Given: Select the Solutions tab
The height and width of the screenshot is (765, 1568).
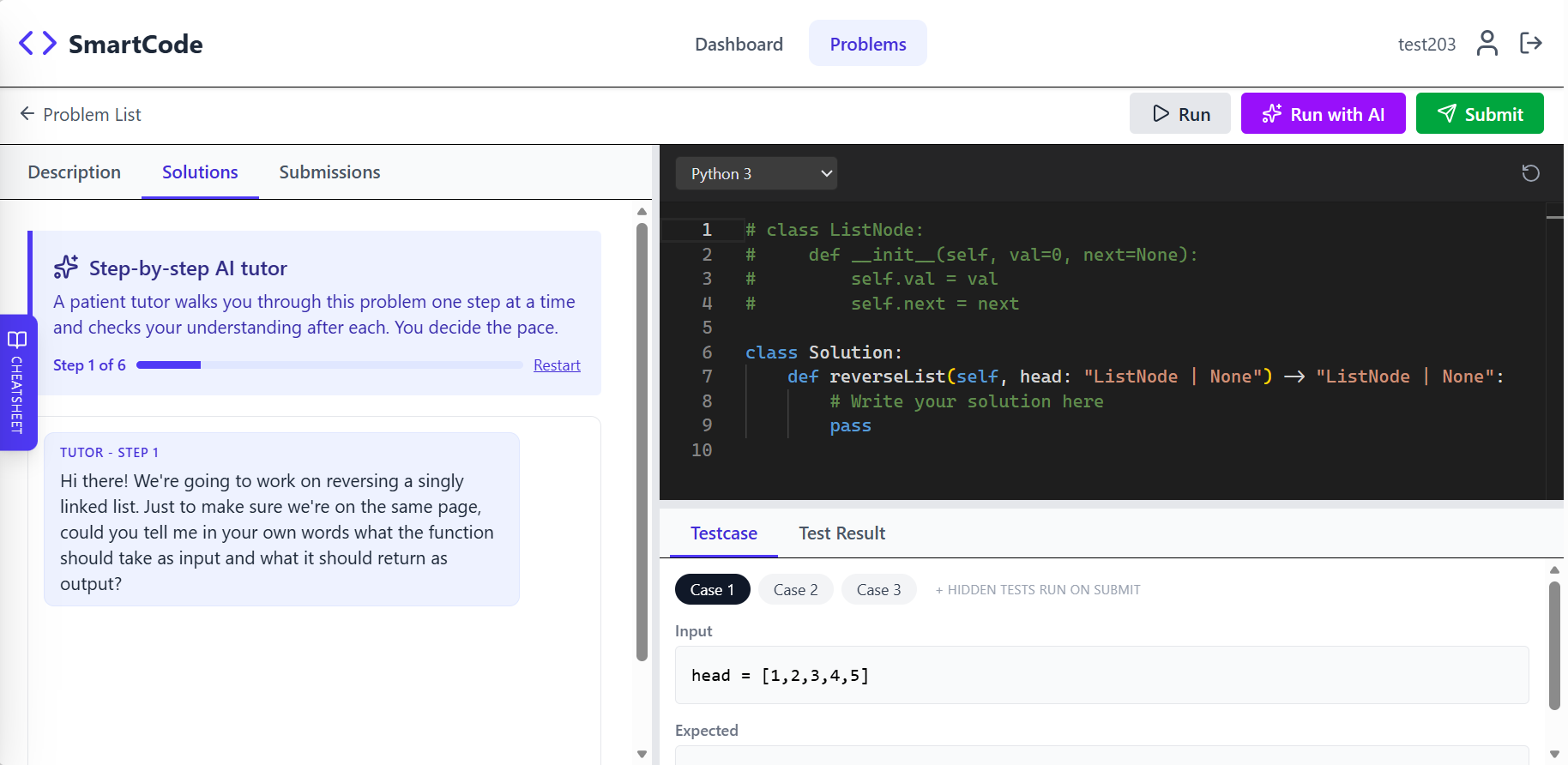Looking at the screenshot, I should [200, 172].
